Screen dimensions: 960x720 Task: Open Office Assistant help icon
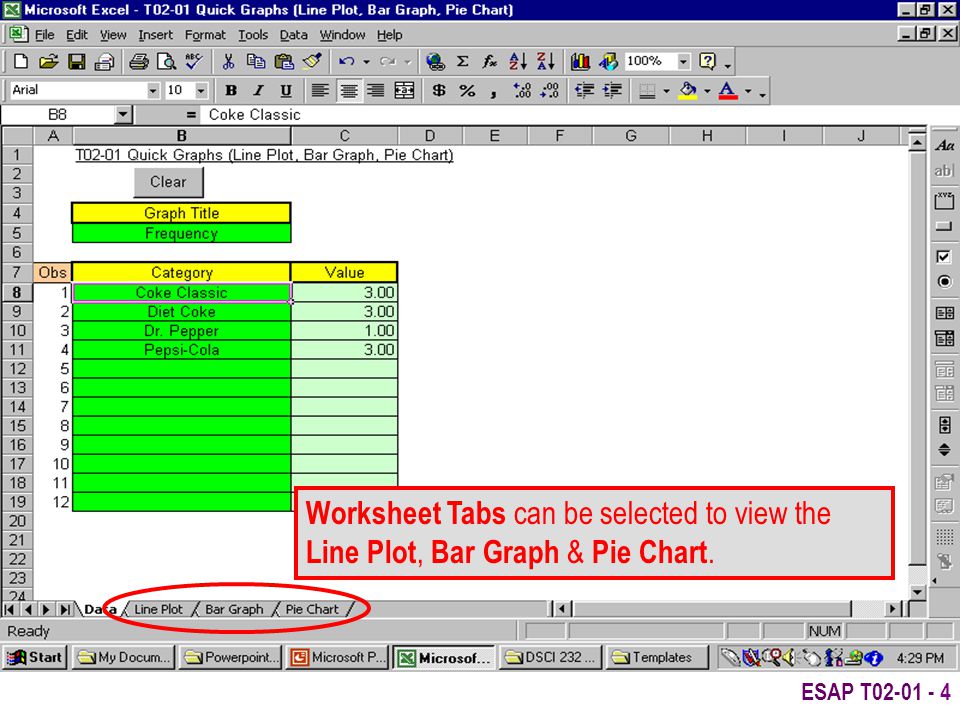pos(707,61)
